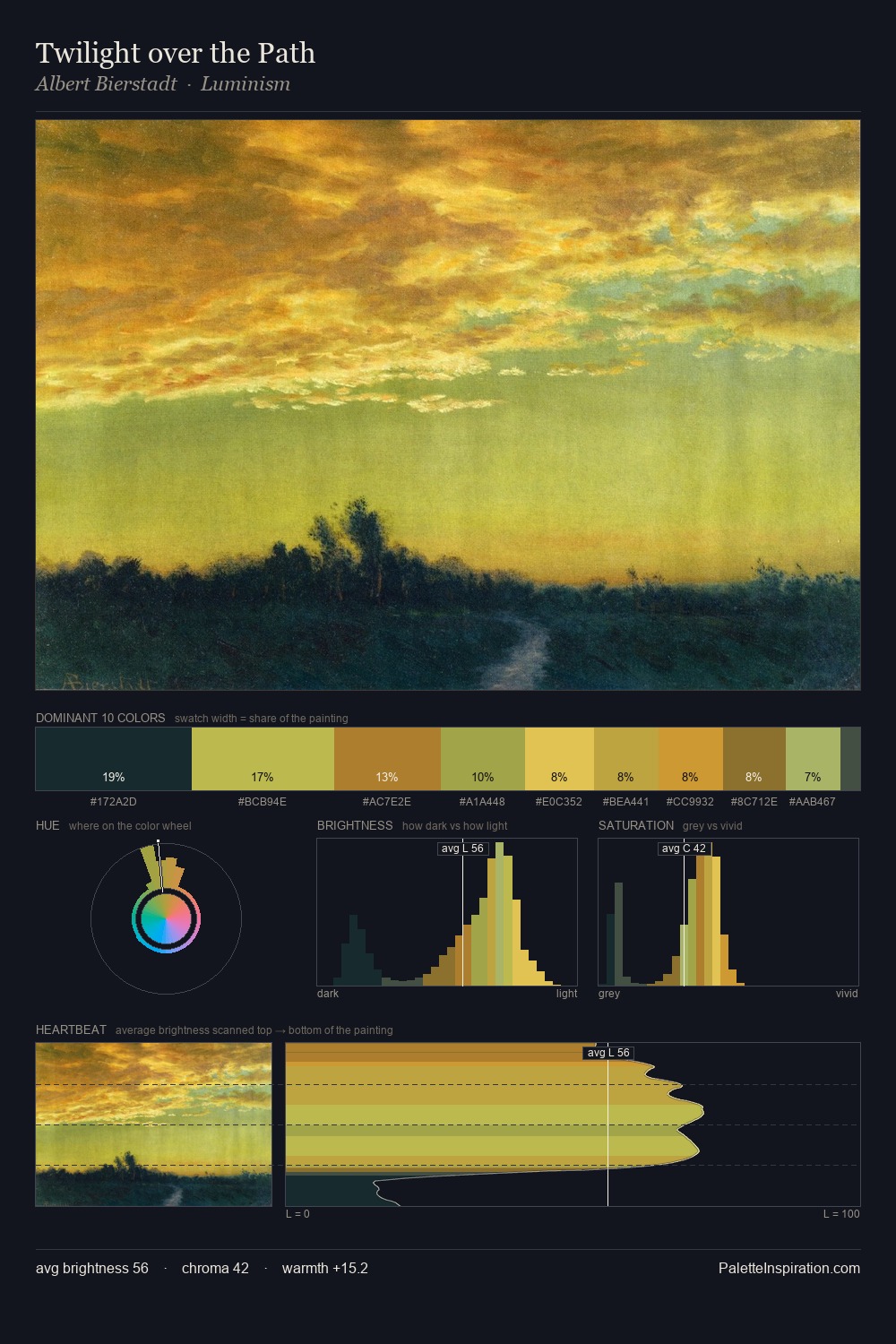The height and width of the screenshot is (1344, 896).
Task: Click the narrow grey-green last swatch
Action: [x=850, y=759]
